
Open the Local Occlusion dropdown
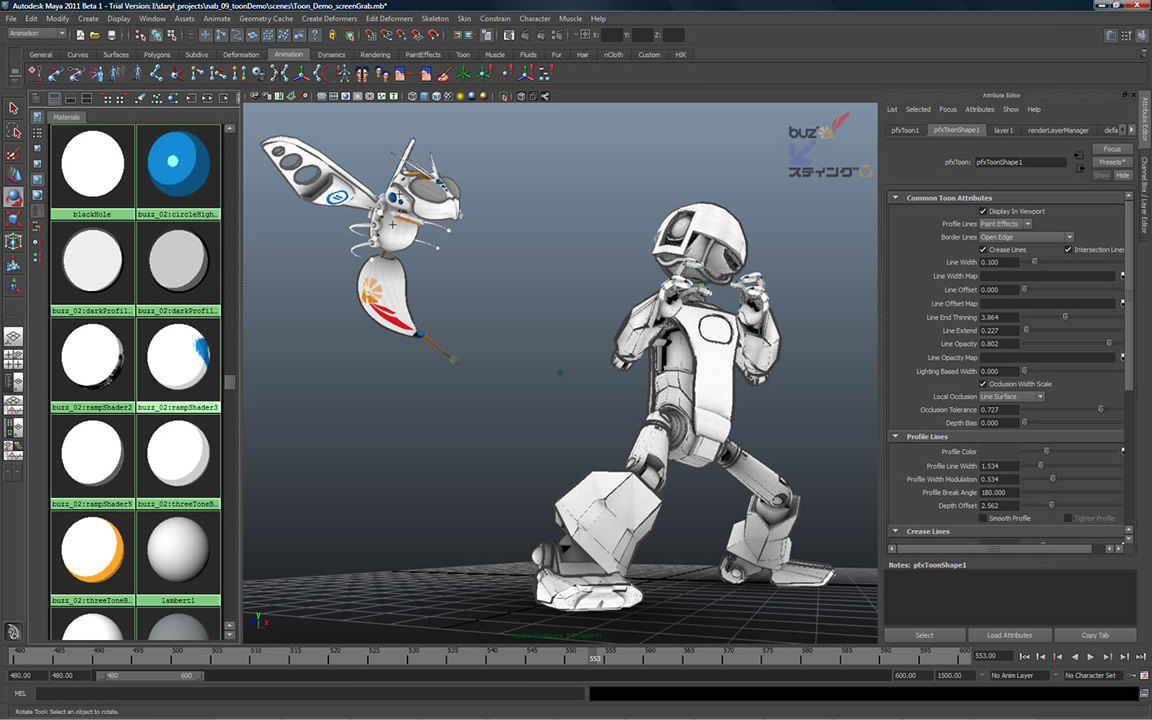(x=1011, y=396)
